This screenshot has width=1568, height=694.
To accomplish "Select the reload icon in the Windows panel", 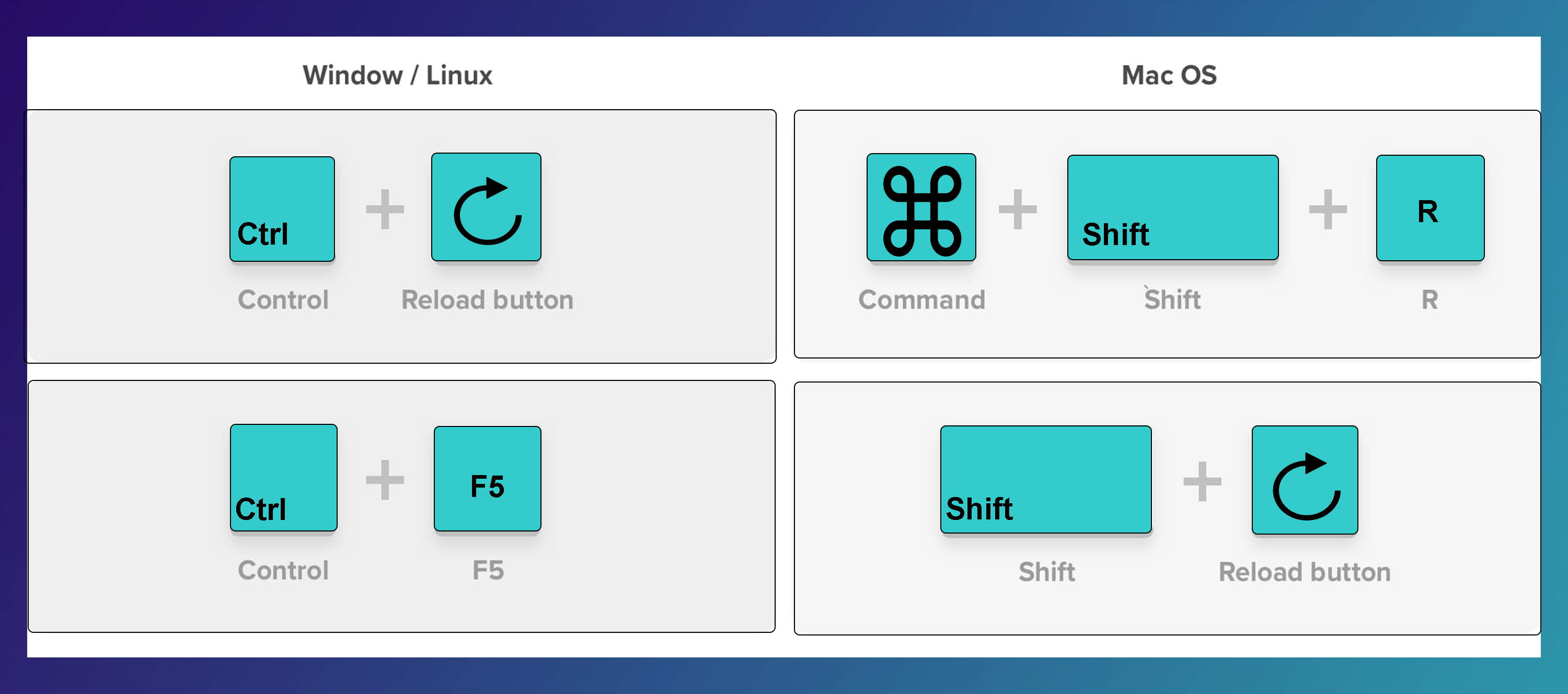I will tap(486, 207).
